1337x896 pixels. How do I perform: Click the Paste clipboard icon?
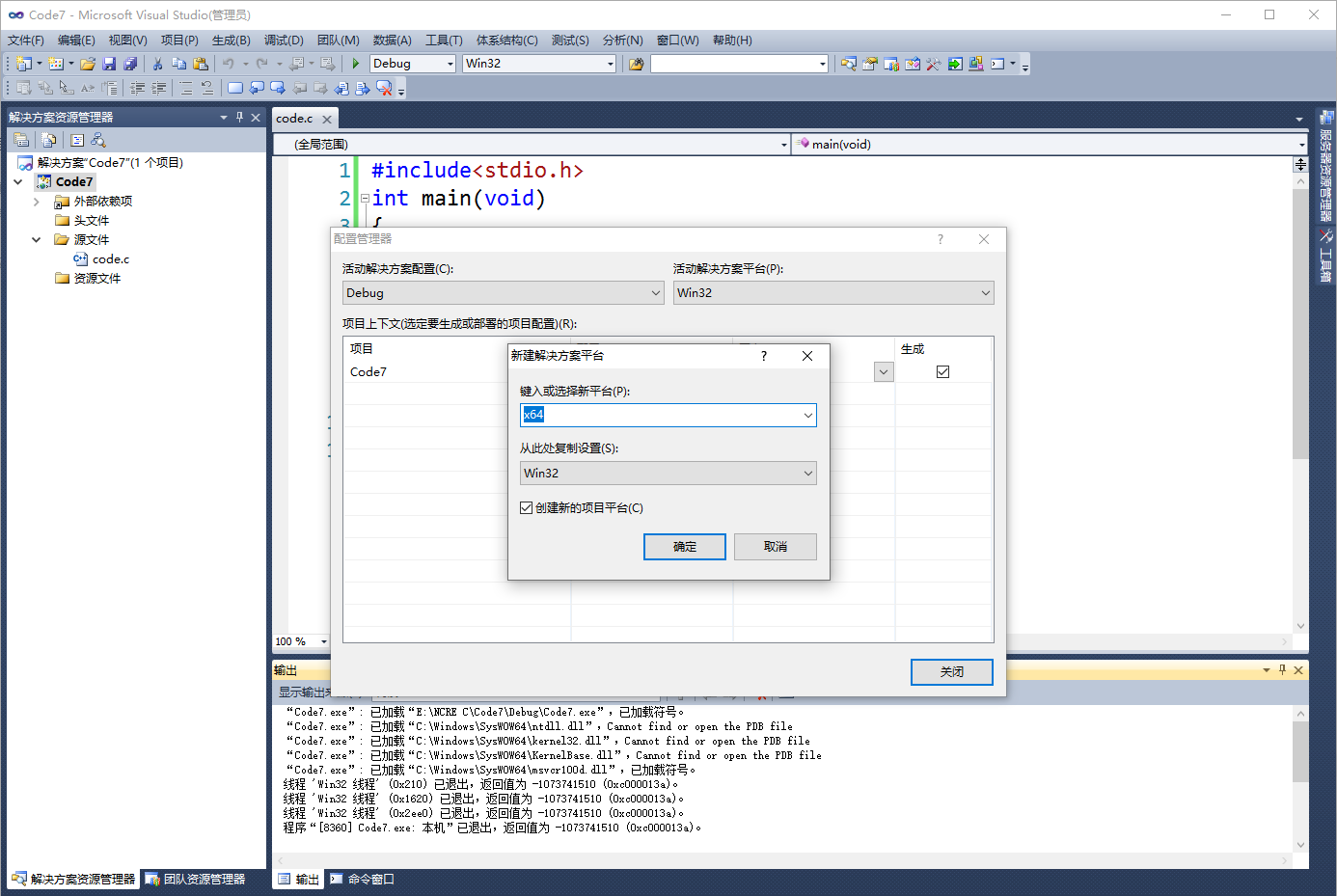(x=201, y=64)
